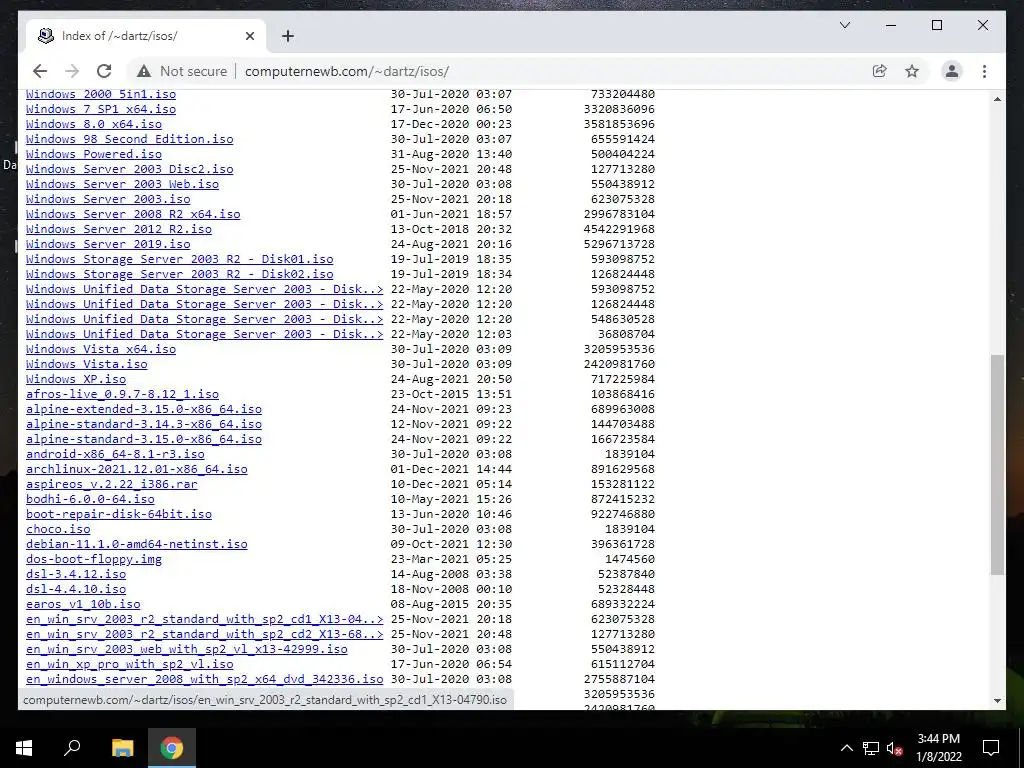Click the address bar URL
This screenshot has width=1024, height=768.
coord(347,71)
